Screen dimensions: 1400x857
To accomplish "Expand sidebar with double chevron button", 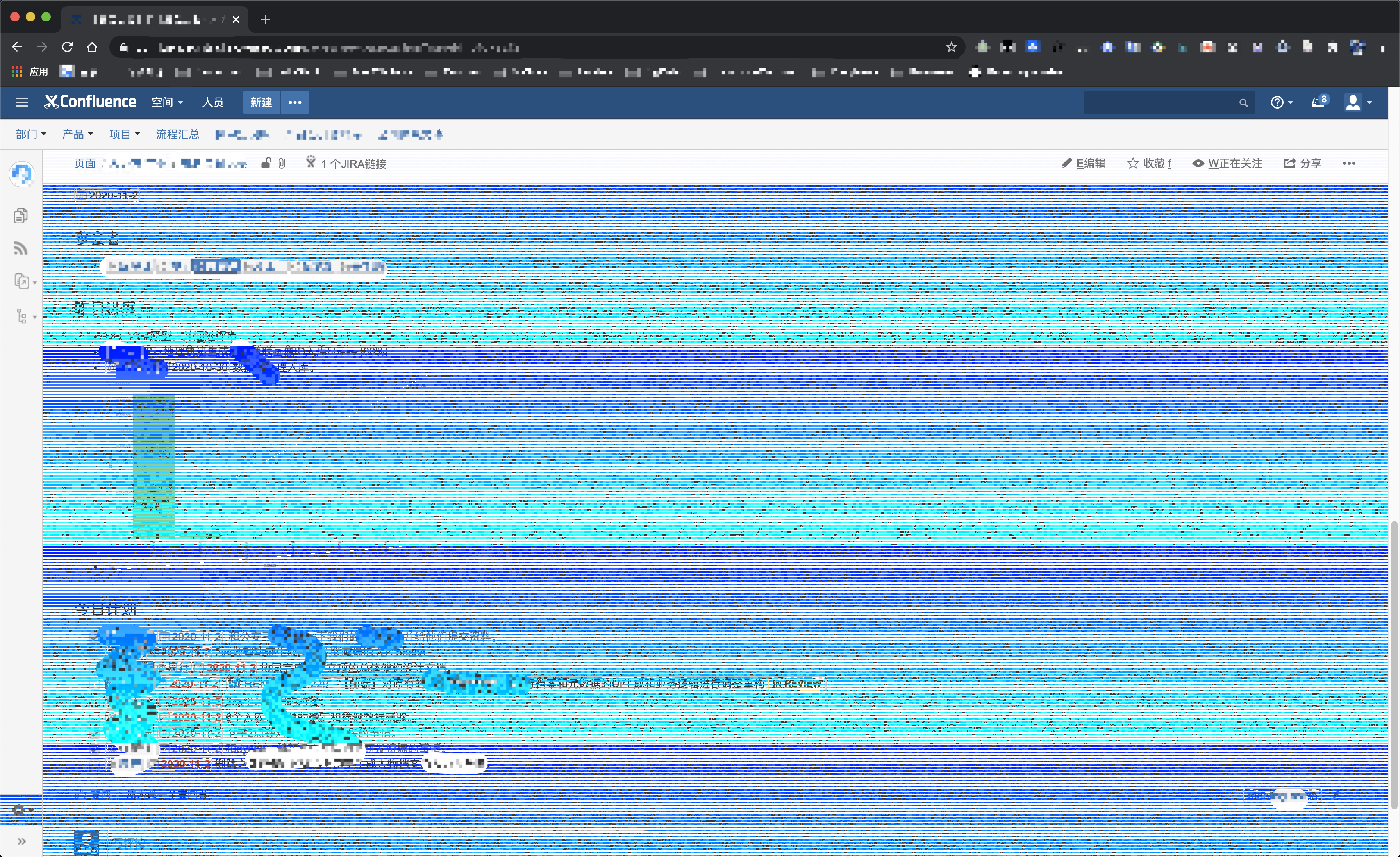I will (x=21, y=841).
